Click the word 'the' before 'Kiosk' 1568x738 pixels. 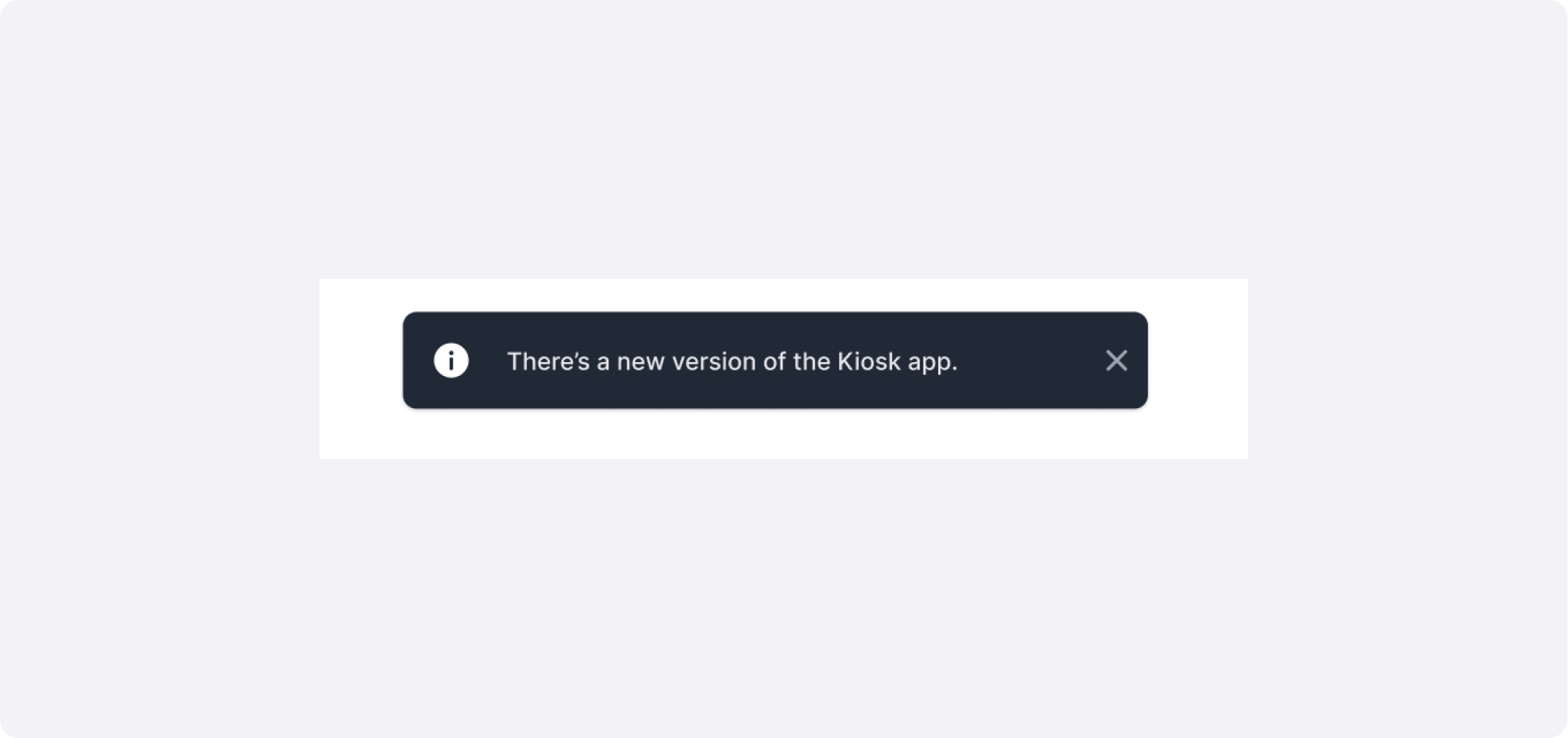point(811,361)
